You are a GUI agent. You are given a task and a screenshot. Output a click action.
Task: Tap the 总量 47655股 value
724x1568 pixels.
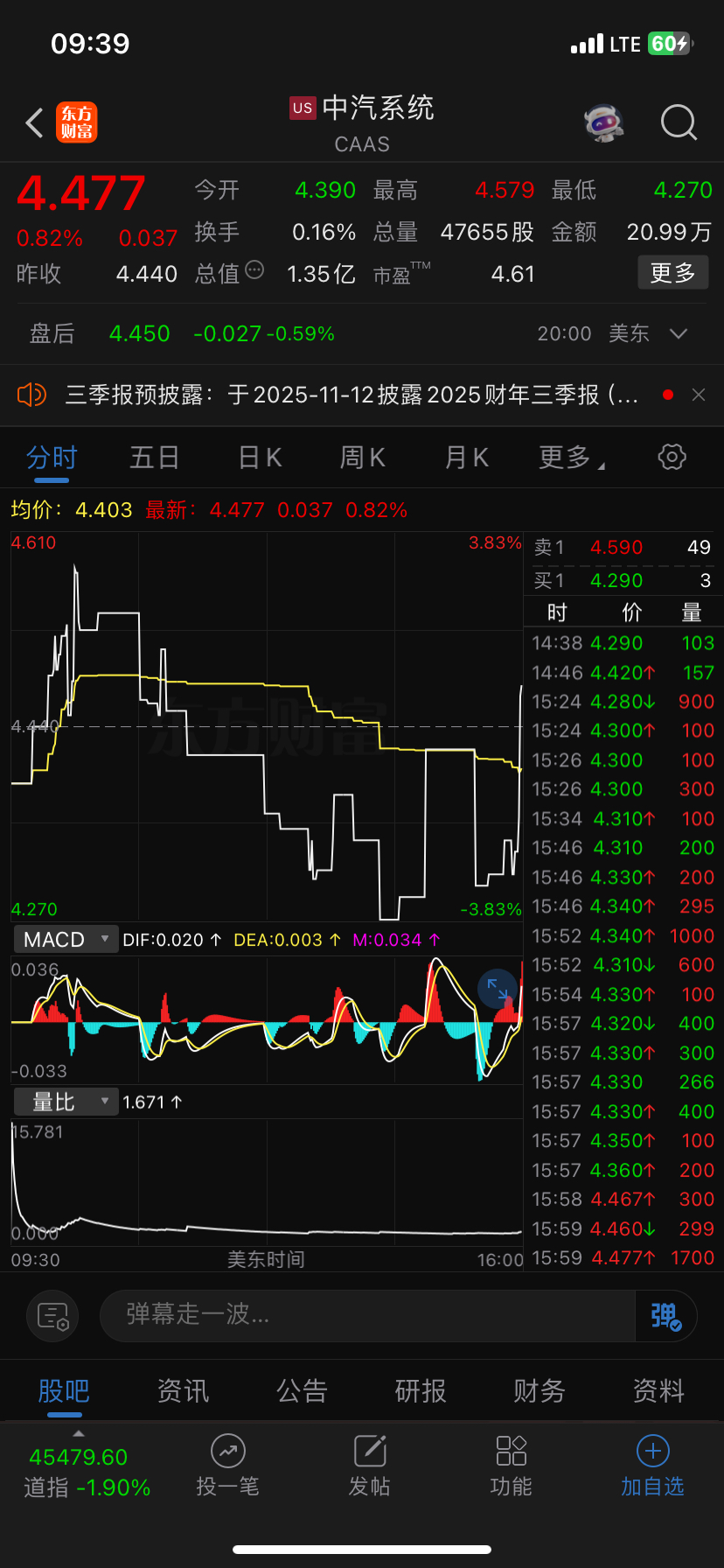487,232
